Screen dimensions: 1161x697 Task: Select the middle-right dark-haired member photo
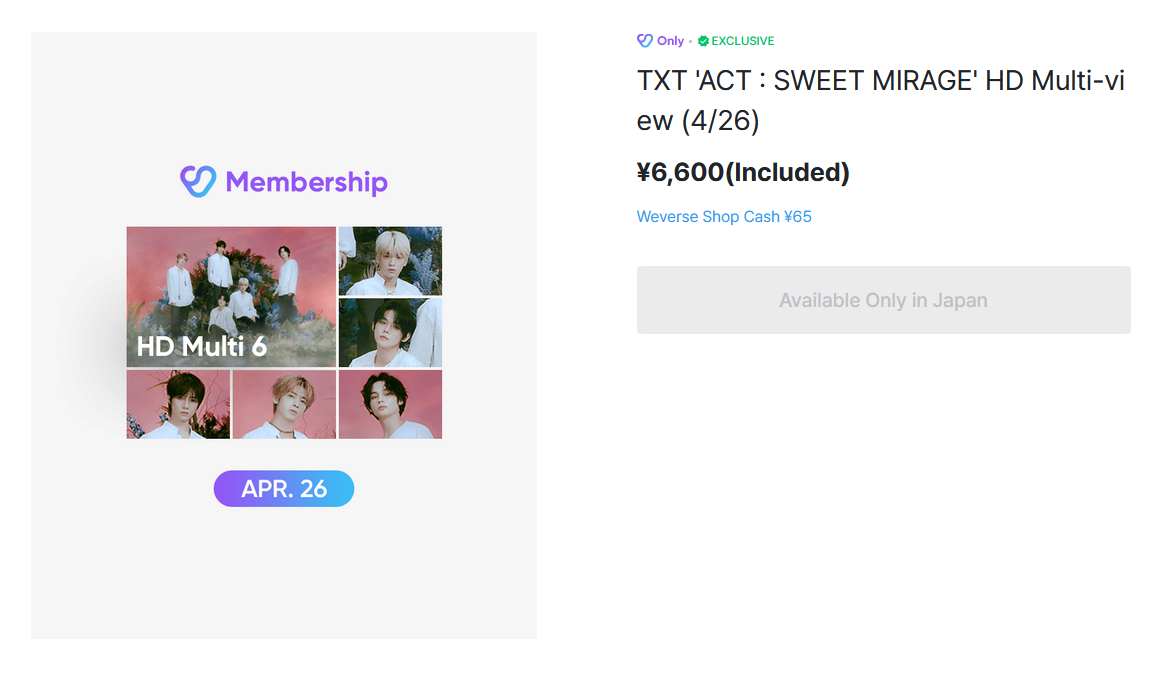tap(390, 332)
